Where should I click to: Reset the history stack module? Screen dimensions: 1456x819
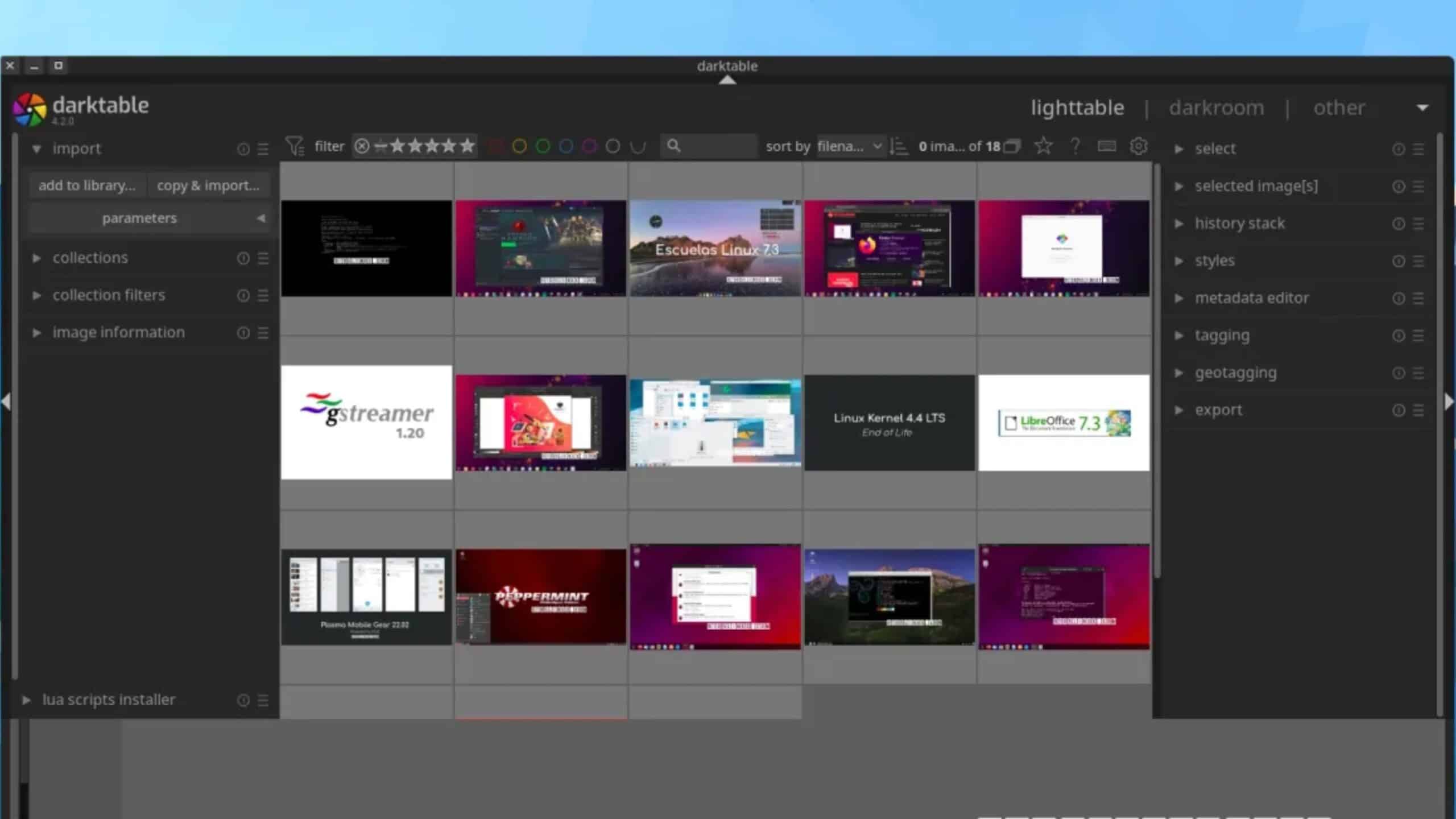pos(1399,224)
